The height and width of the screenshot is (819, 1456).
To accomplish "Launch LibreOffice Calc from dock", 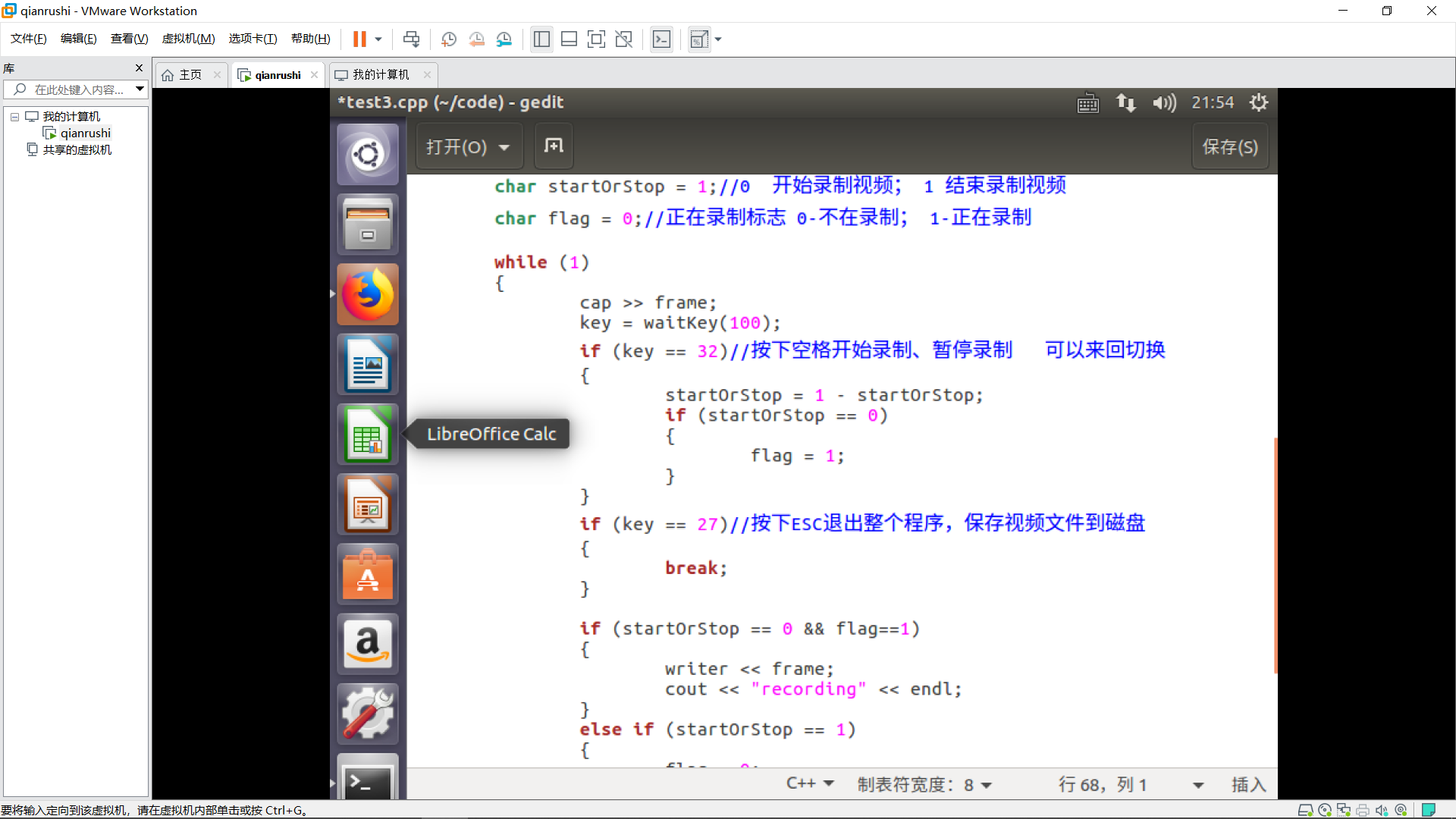I will (368, 435).
